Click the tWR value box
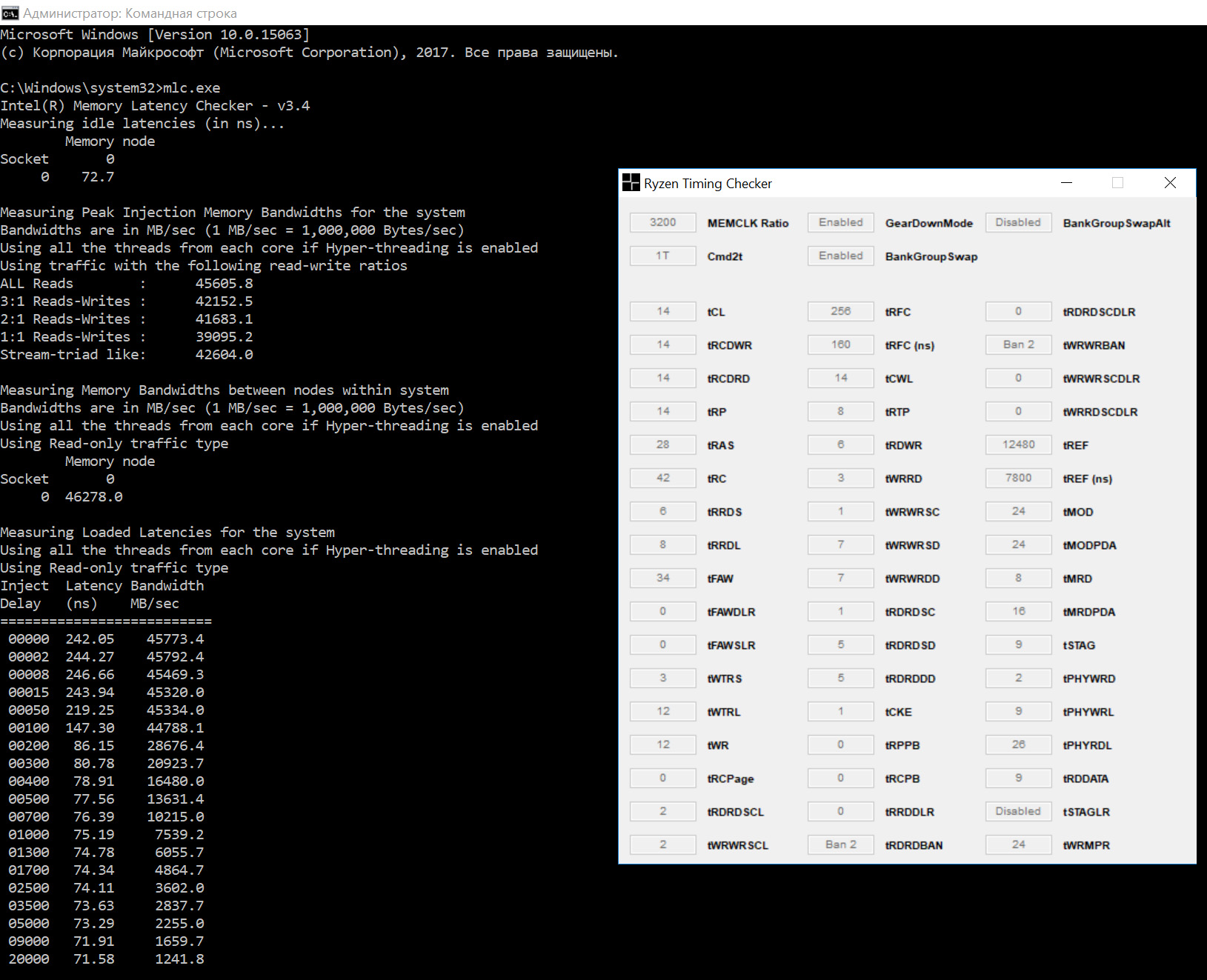 [662, 744]
